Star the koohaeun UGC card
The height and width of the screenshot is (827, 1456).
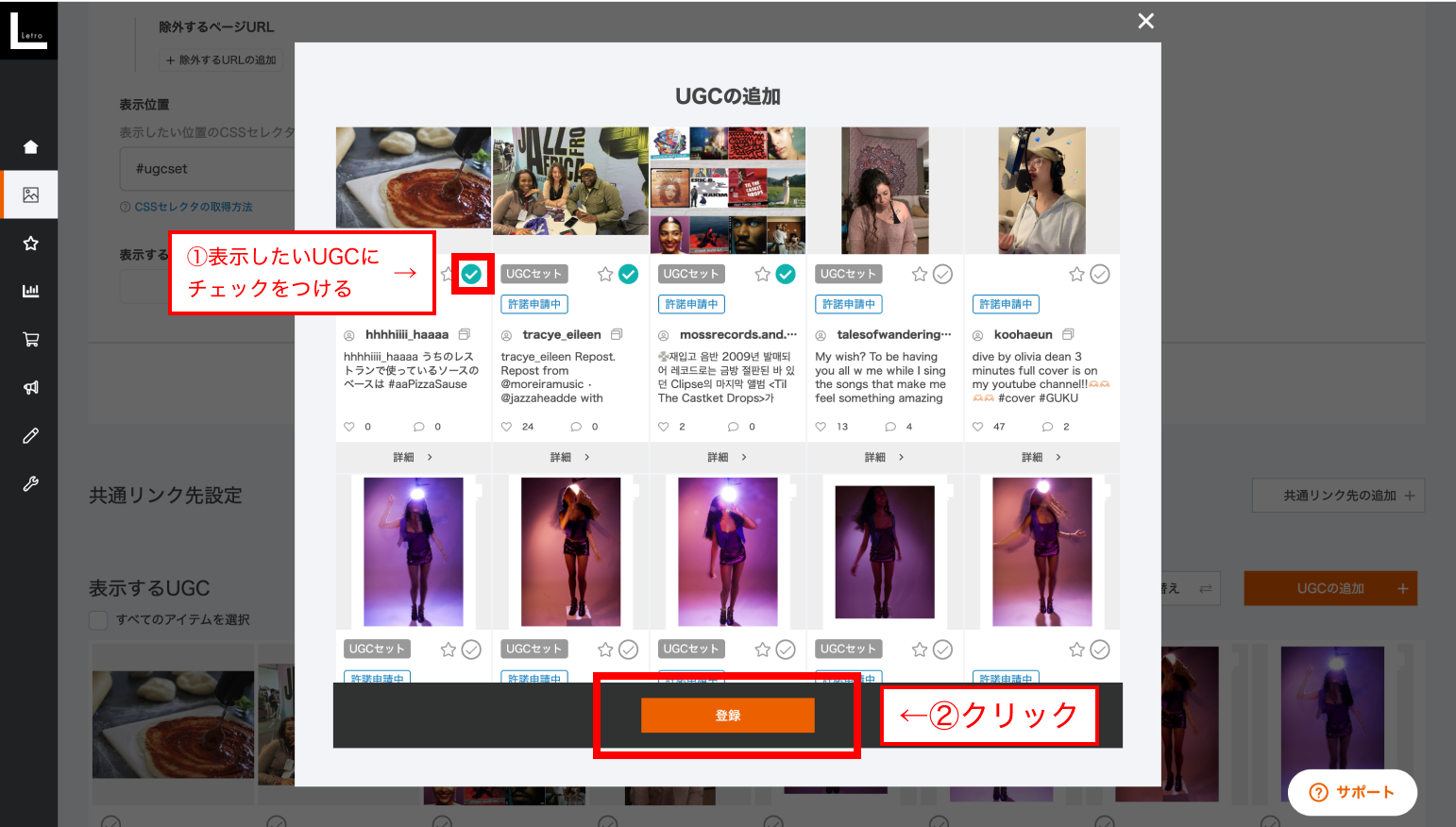click(1076, 274)
